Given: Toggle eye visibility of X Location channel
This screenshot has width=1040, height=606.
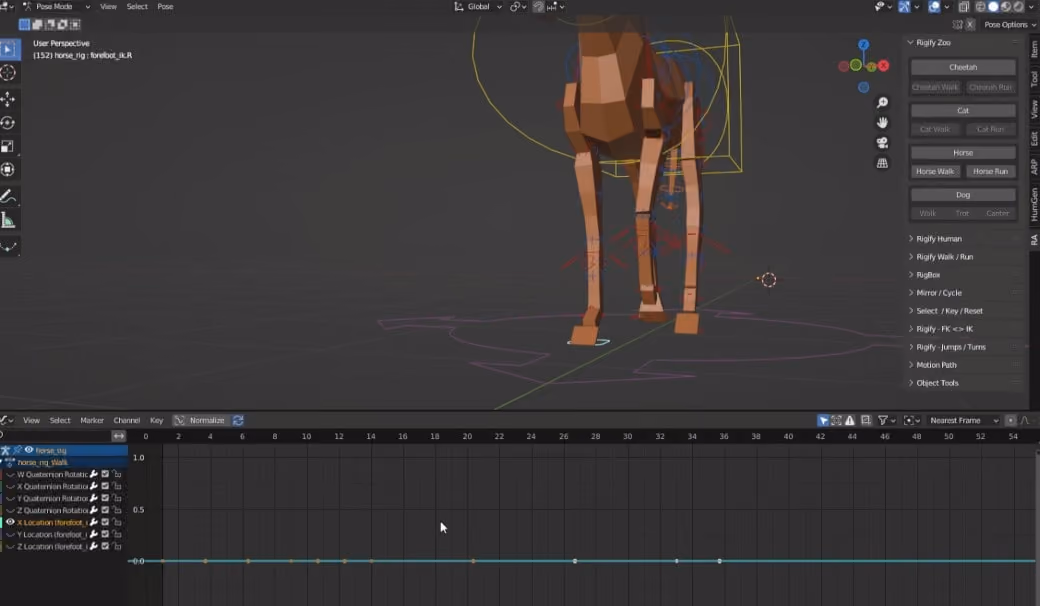Looking at the screenshot, I should [x=10, y=522].
